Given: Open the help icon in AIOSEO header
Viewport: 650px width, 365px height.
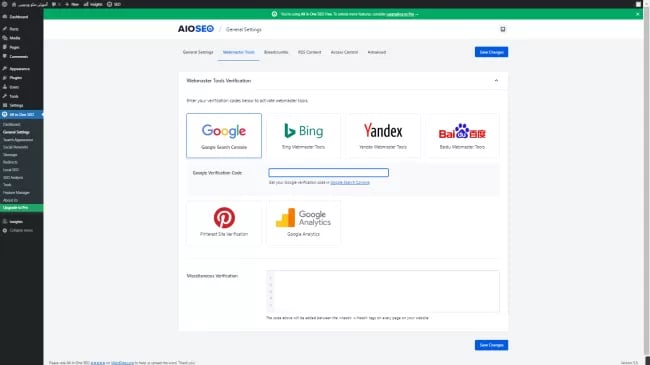Looking at the screenshot, I should pyautogui.click(x=502, y=29).
